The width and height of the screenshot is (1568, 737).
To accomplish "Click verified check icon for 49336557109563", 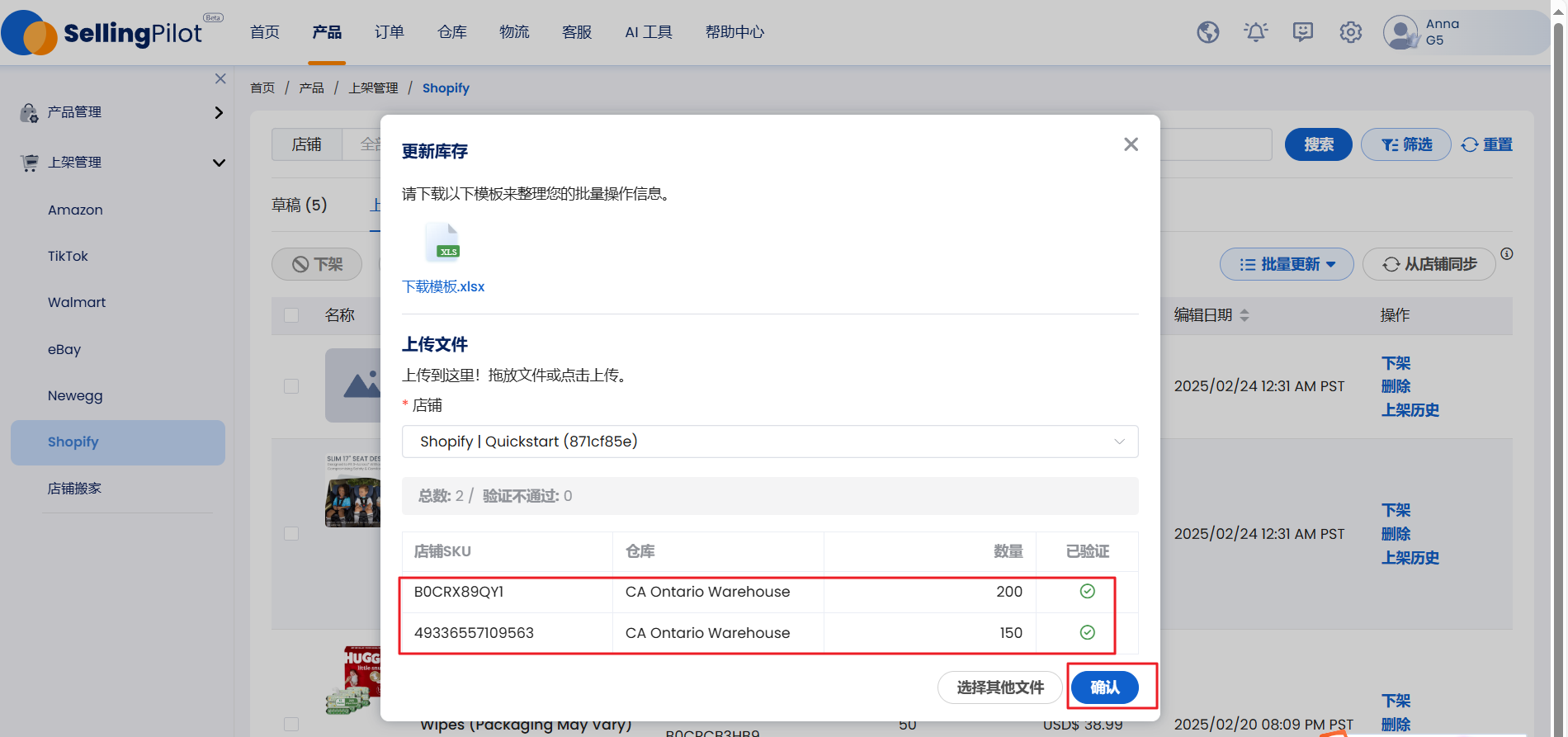I will coord(1088,632).
